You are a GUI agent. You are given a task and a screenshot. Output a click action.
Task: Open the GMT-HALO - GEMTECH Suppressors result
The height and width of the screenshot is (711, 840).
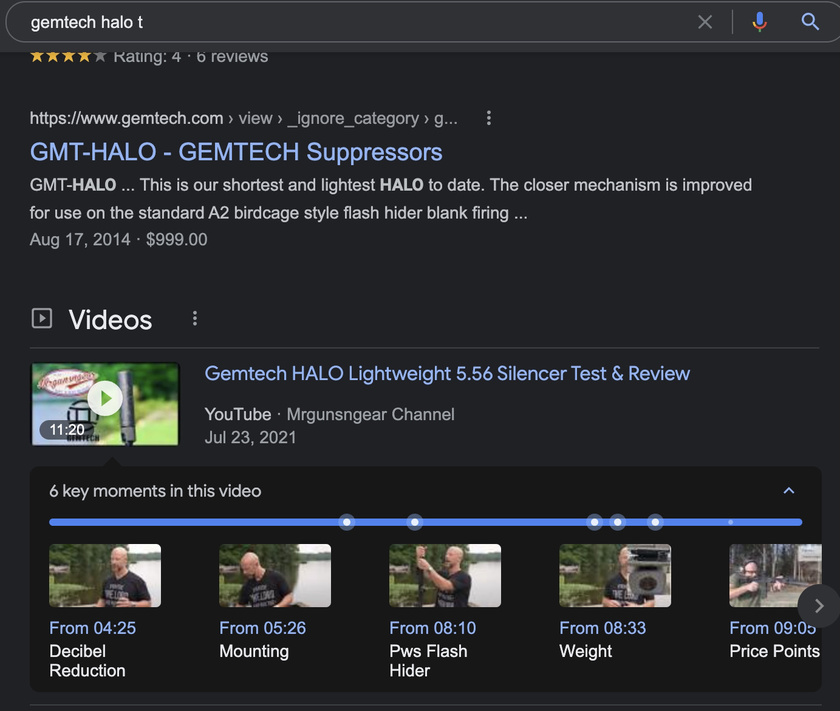click(x=236, y=152)
